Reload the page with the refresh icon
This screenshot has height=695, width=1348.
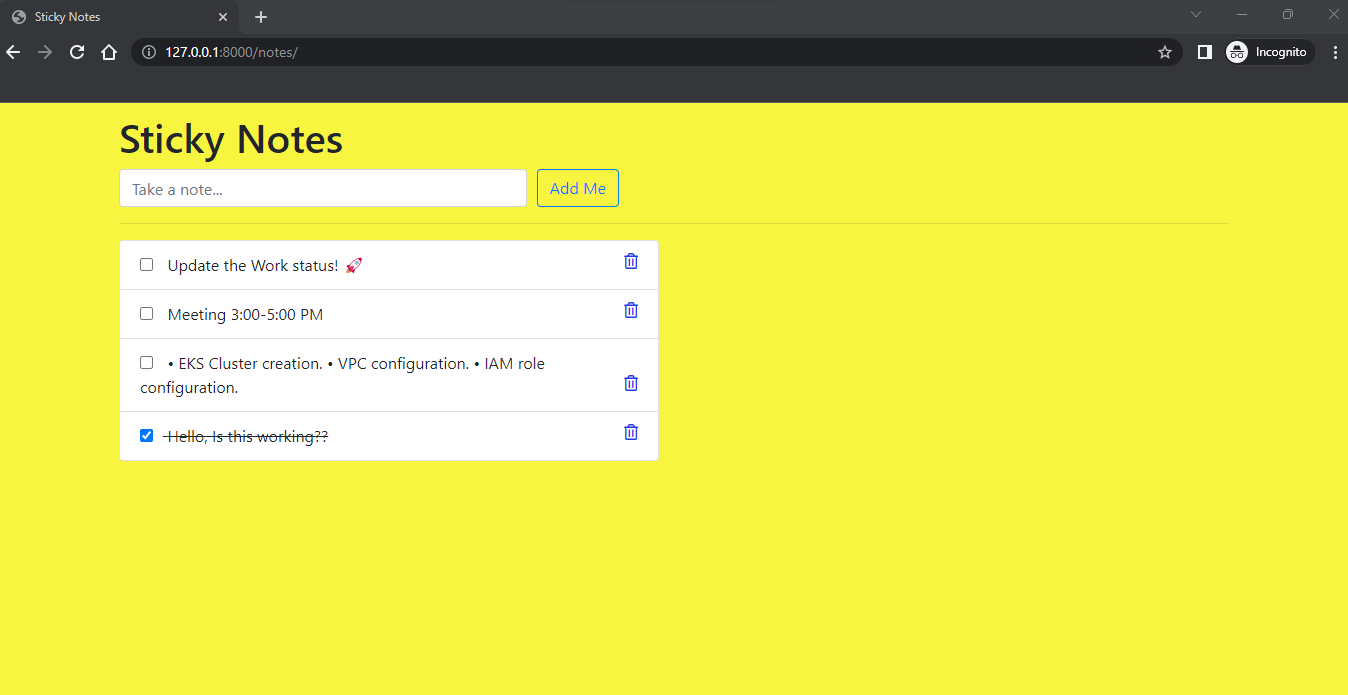(77, 52)
